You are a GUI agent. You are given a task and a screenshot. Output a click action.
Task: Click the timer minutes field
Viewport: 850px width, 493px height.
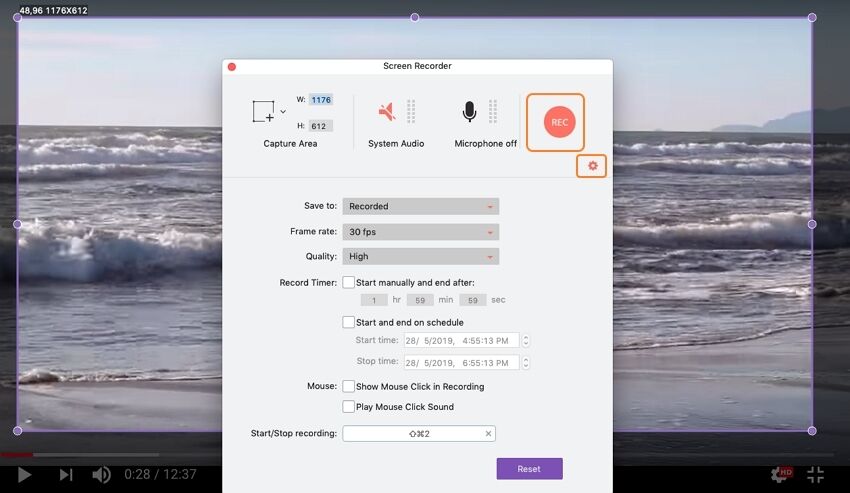420,300
